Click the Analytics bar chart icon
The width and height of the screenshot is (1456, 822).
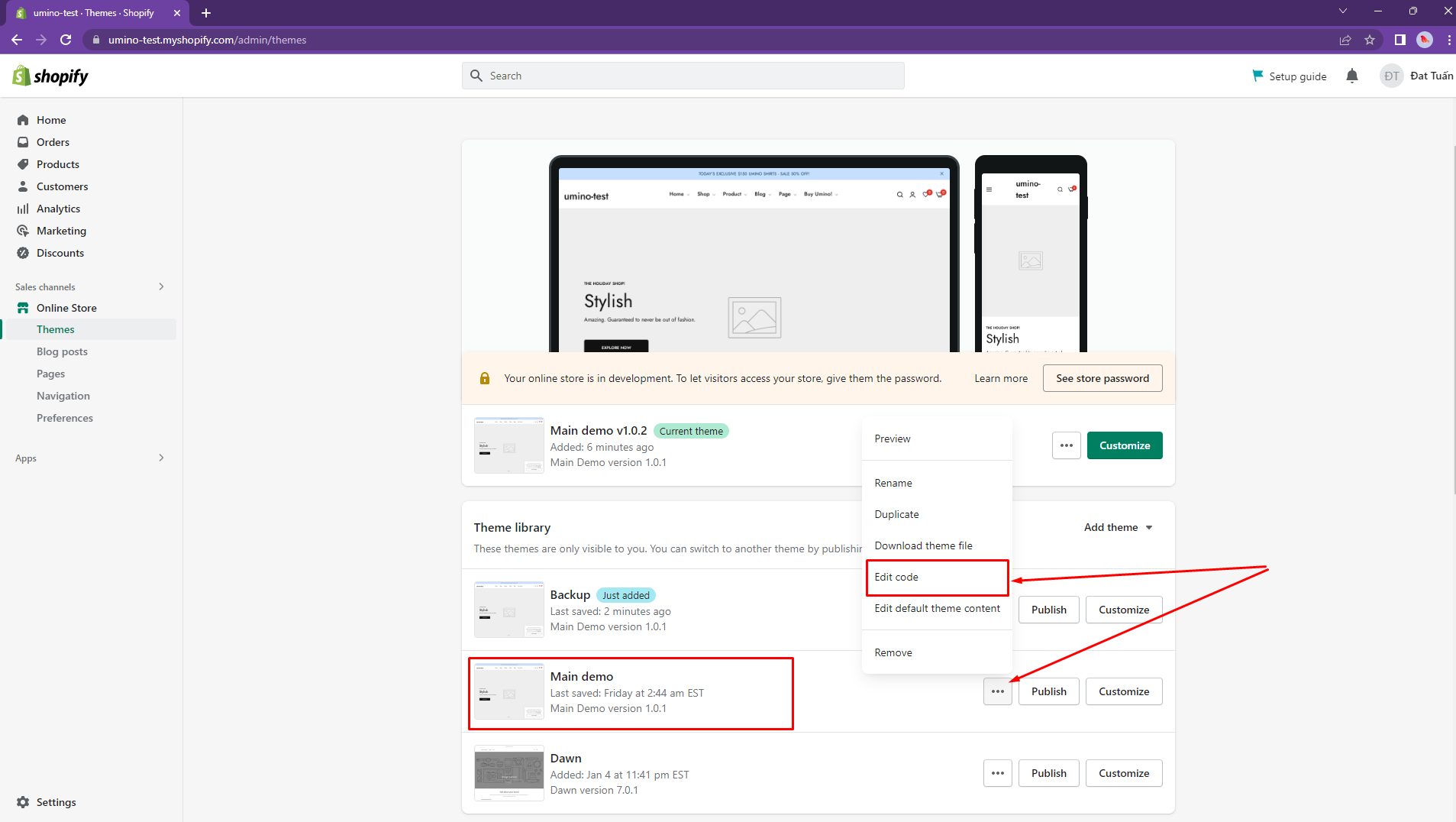click(23, 209)
